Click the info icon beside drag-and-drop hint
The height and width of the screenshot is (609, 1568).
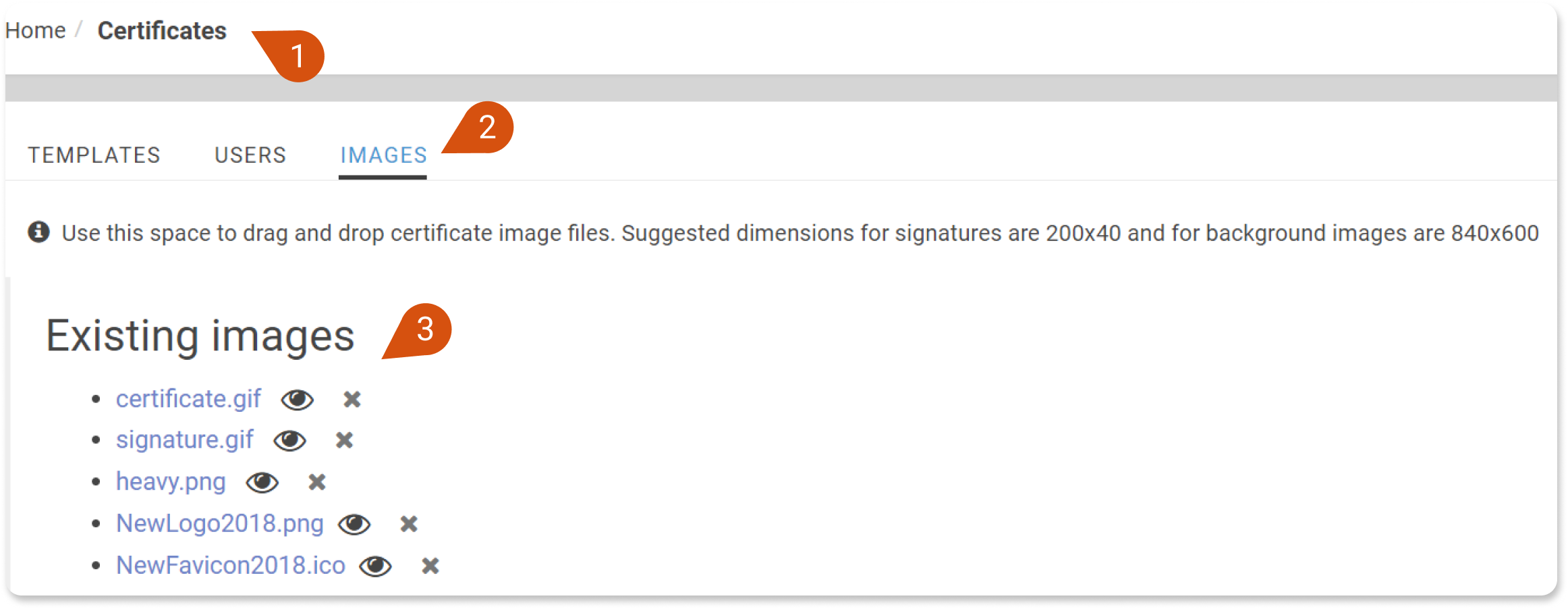pos(38,232)
